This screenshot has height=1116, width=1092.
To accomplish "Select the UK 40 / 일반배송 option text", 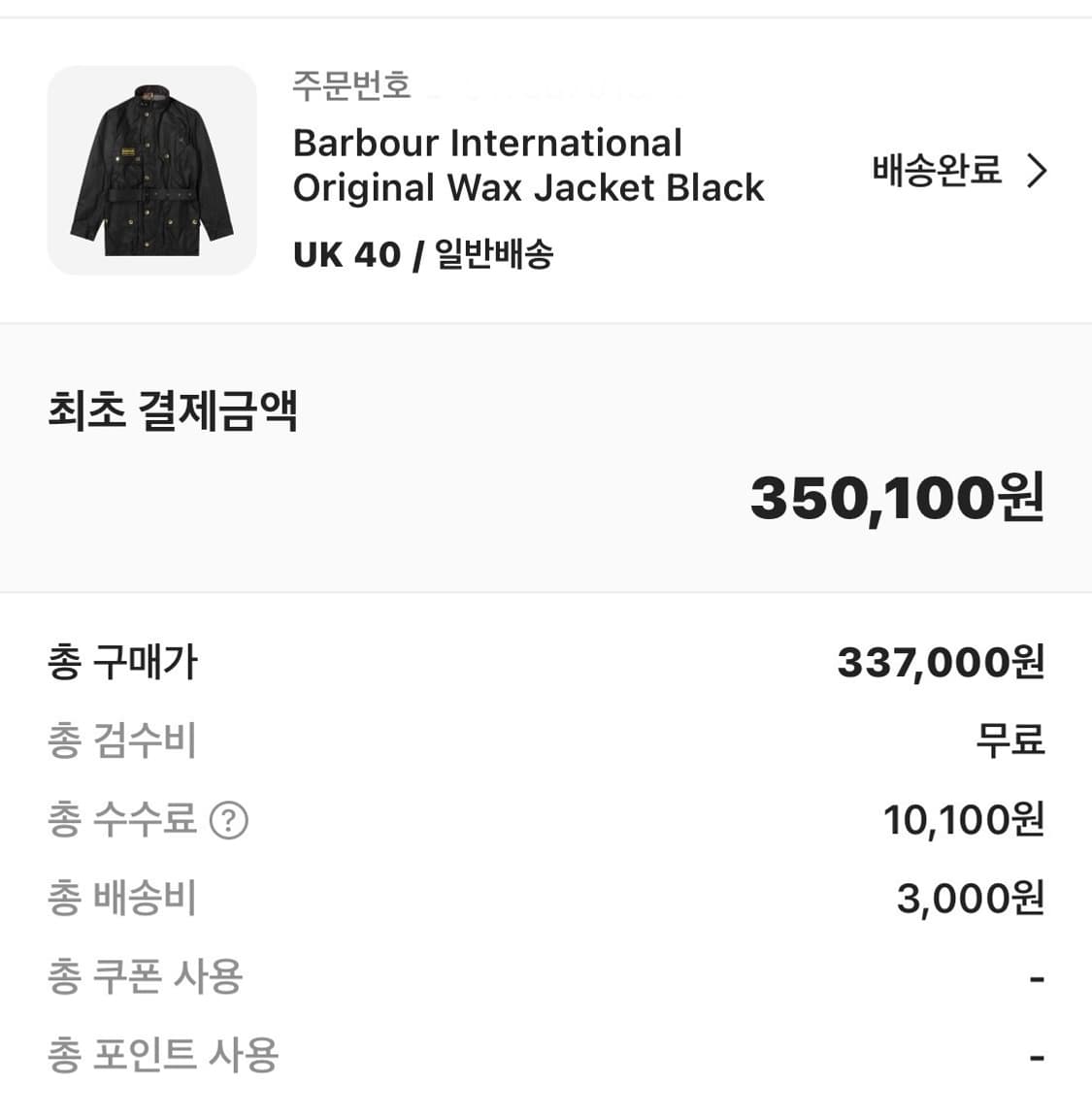I will 423,254.
